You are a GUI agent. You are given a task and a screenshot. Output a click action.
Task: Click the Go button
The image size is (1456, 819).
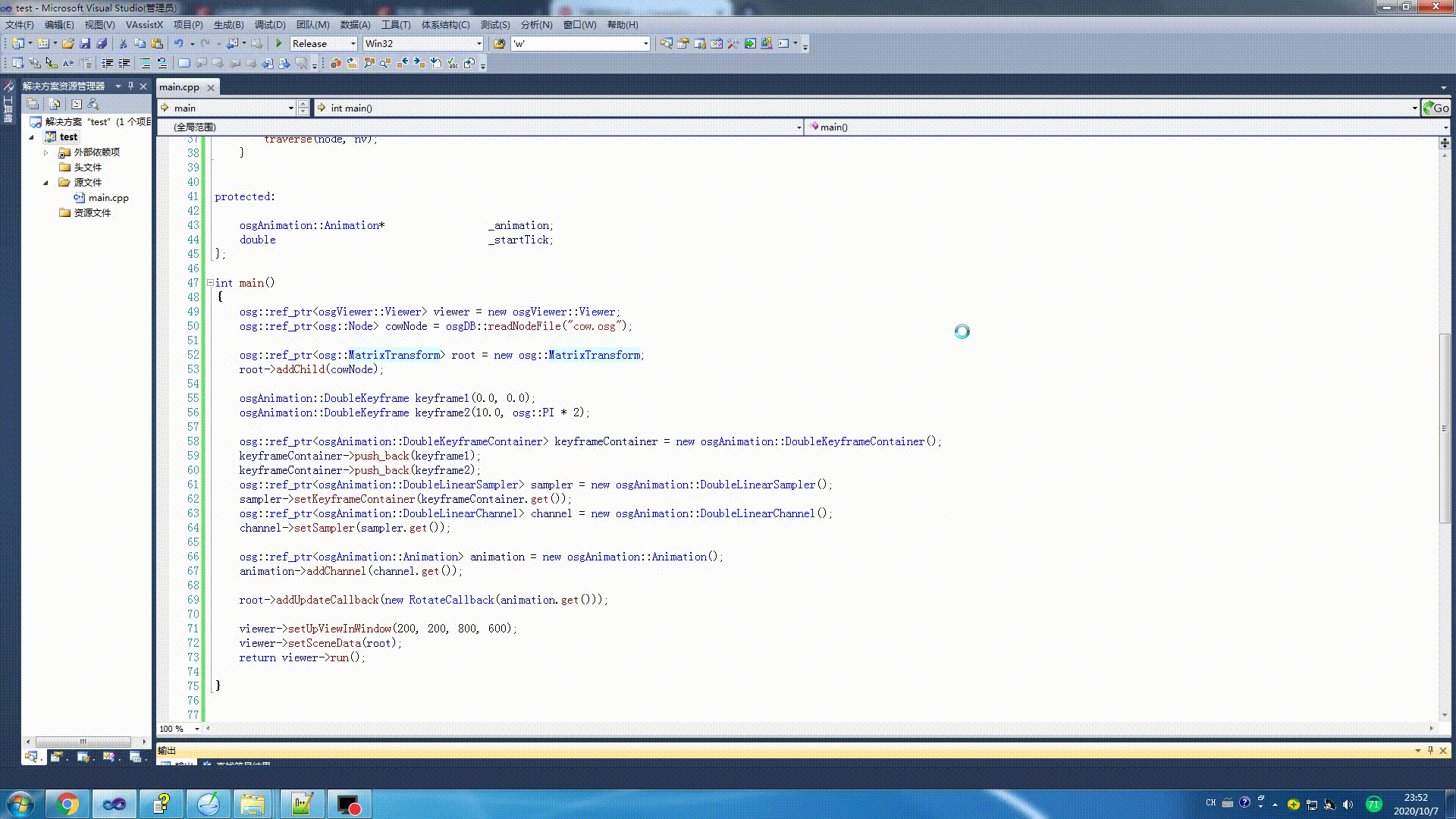coord(1436,108)
